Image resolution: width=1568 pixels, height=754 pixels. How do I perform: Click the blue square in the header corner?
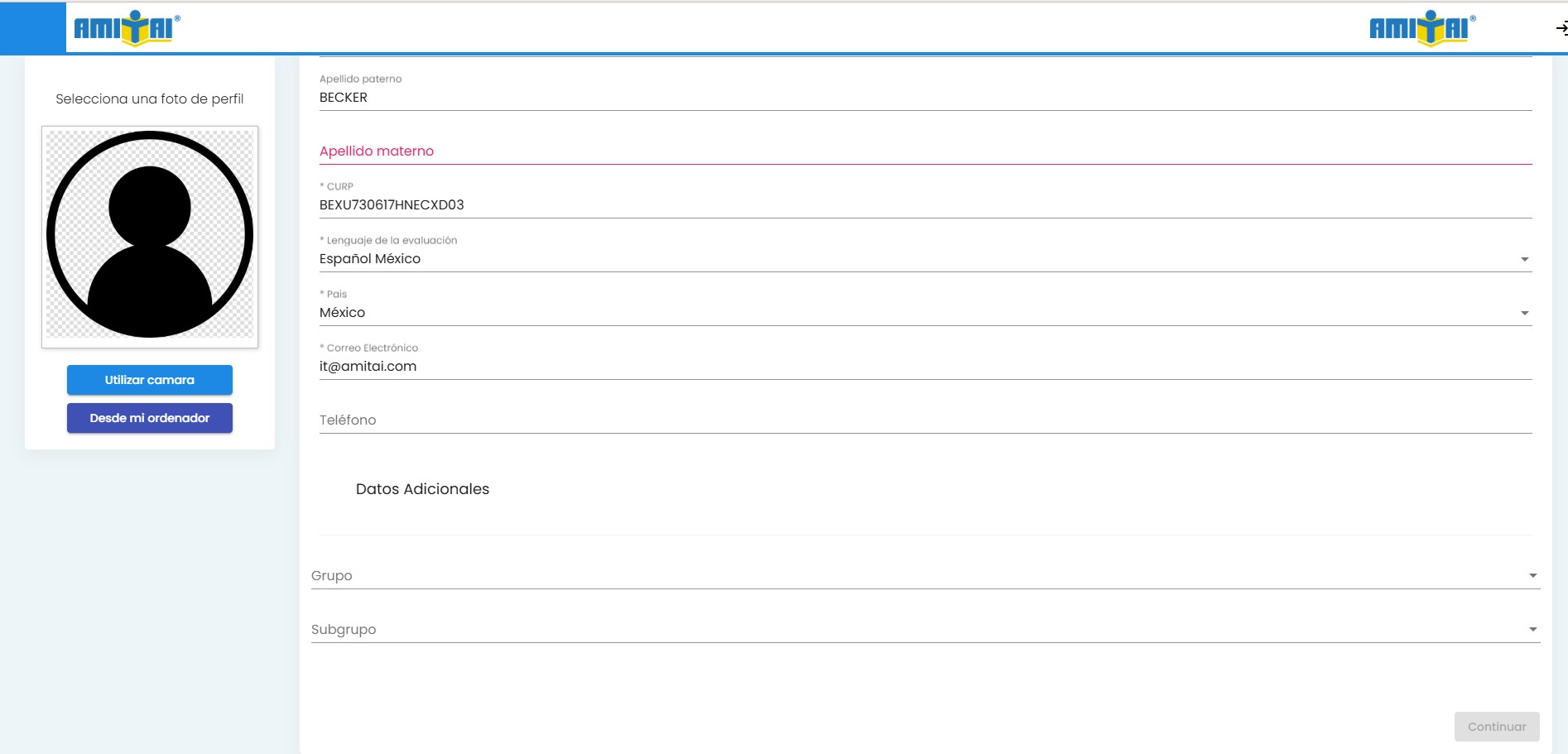click(32, 27)
